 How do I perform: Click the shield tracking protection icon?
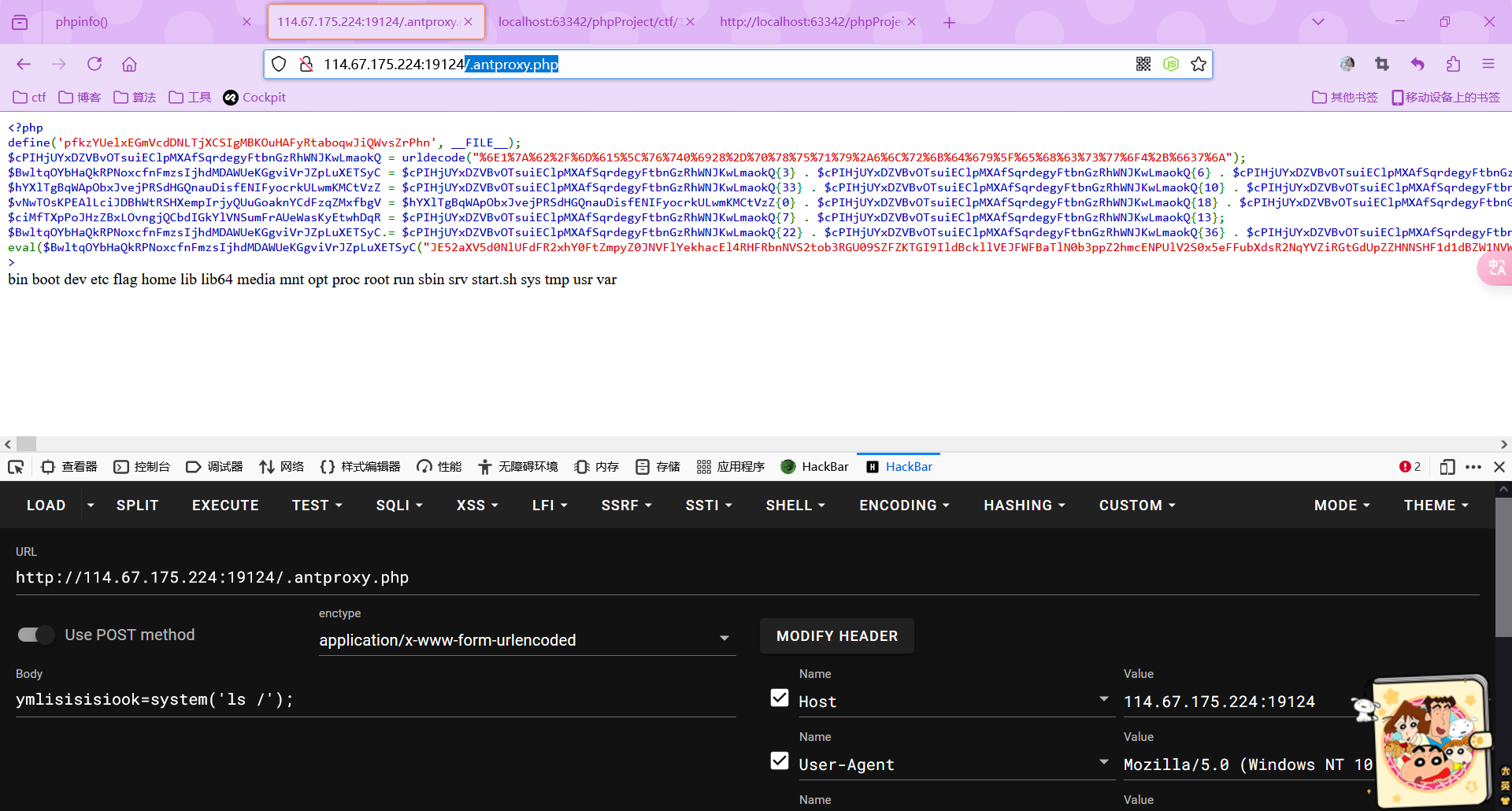279,64
